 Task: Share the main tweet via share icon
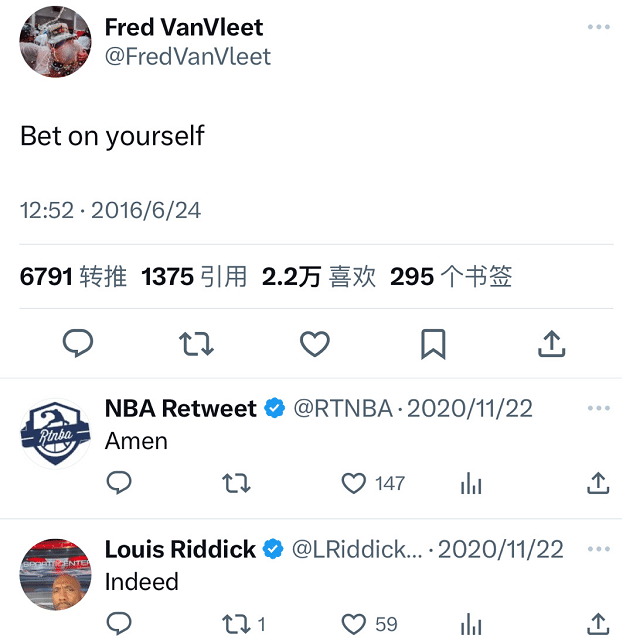(551, 344)
